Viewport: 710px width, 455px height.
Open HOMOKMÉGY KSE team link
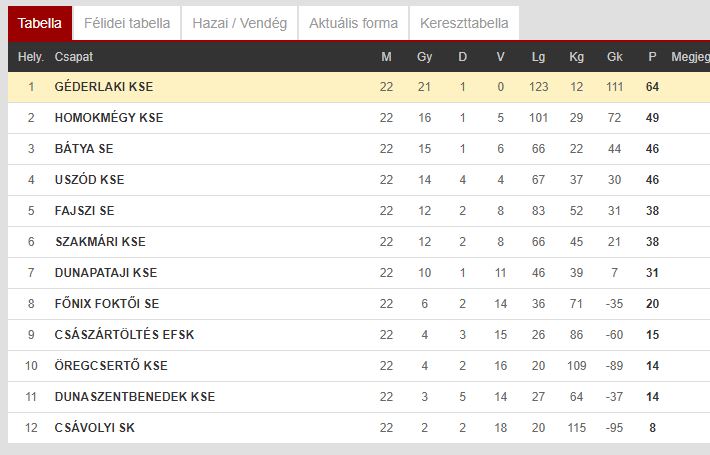click(x=109, y=118)
